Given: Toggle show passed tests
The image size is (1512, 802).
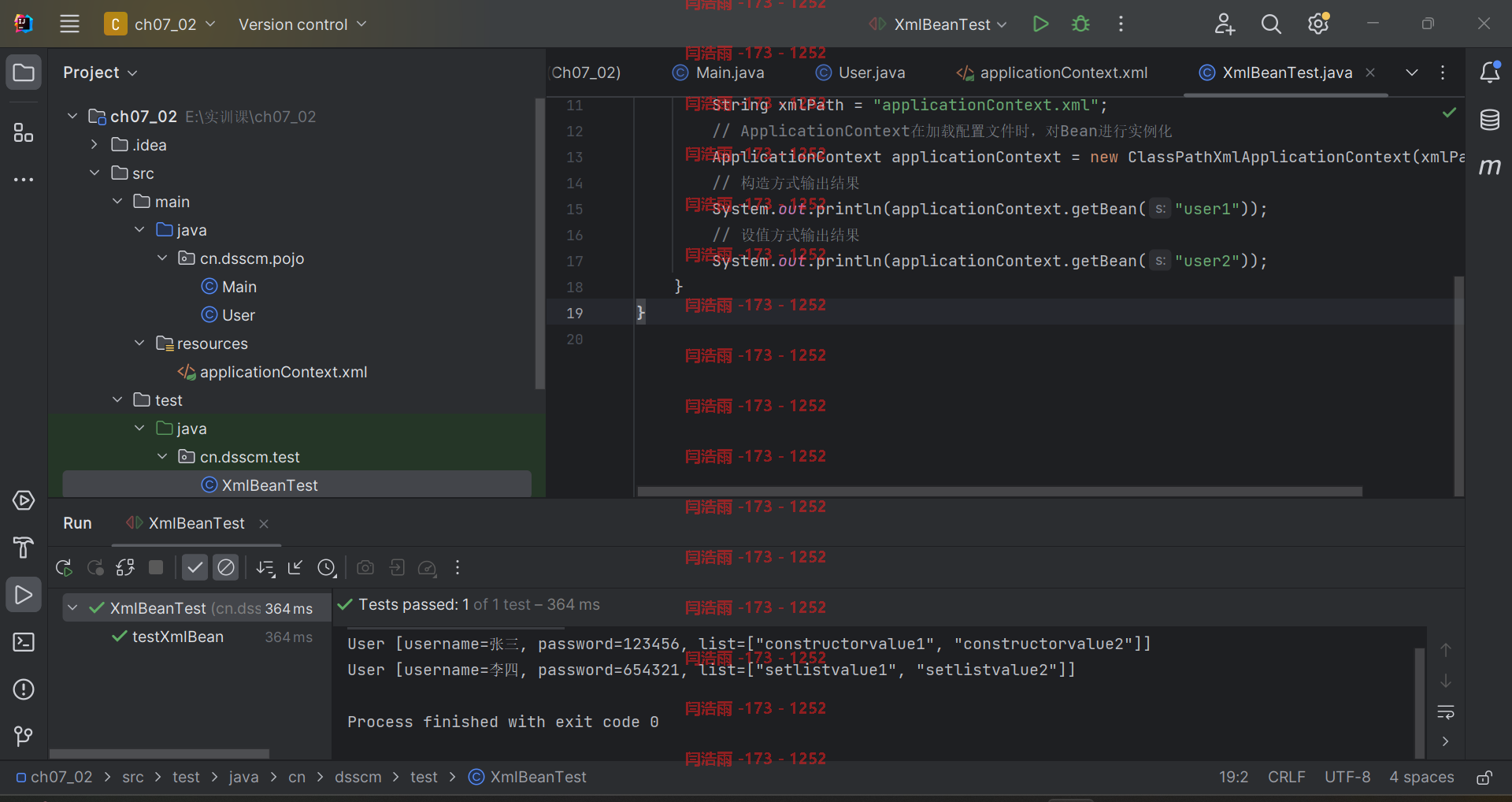Looking at the screenshot, I should pyautogui.click(x=195, y=567).
